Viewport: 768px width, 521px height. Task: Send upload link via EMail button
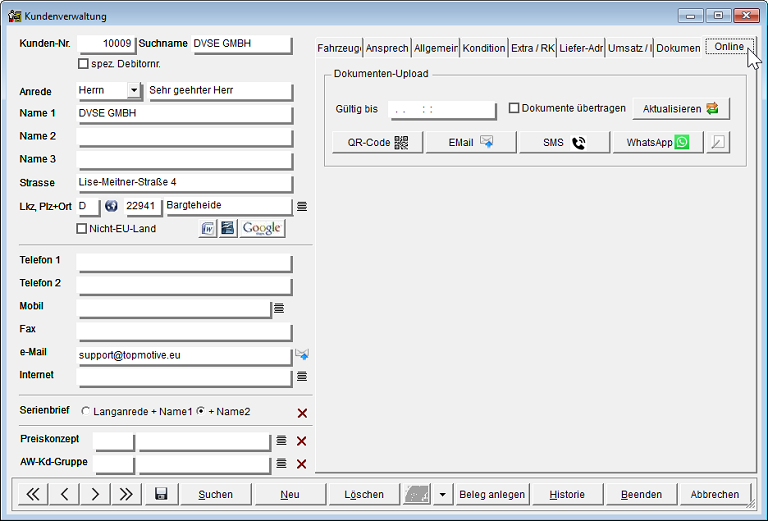click(x=471, y=142)
